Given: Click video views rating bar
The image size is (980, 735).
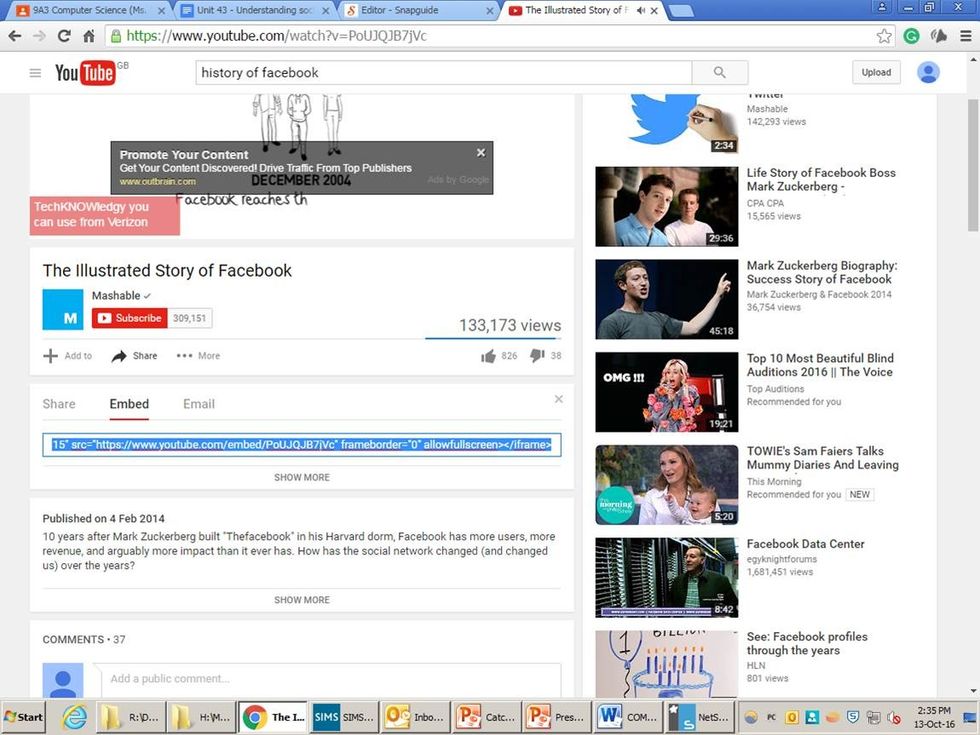Looking at the screenshot, I should 492,338.
